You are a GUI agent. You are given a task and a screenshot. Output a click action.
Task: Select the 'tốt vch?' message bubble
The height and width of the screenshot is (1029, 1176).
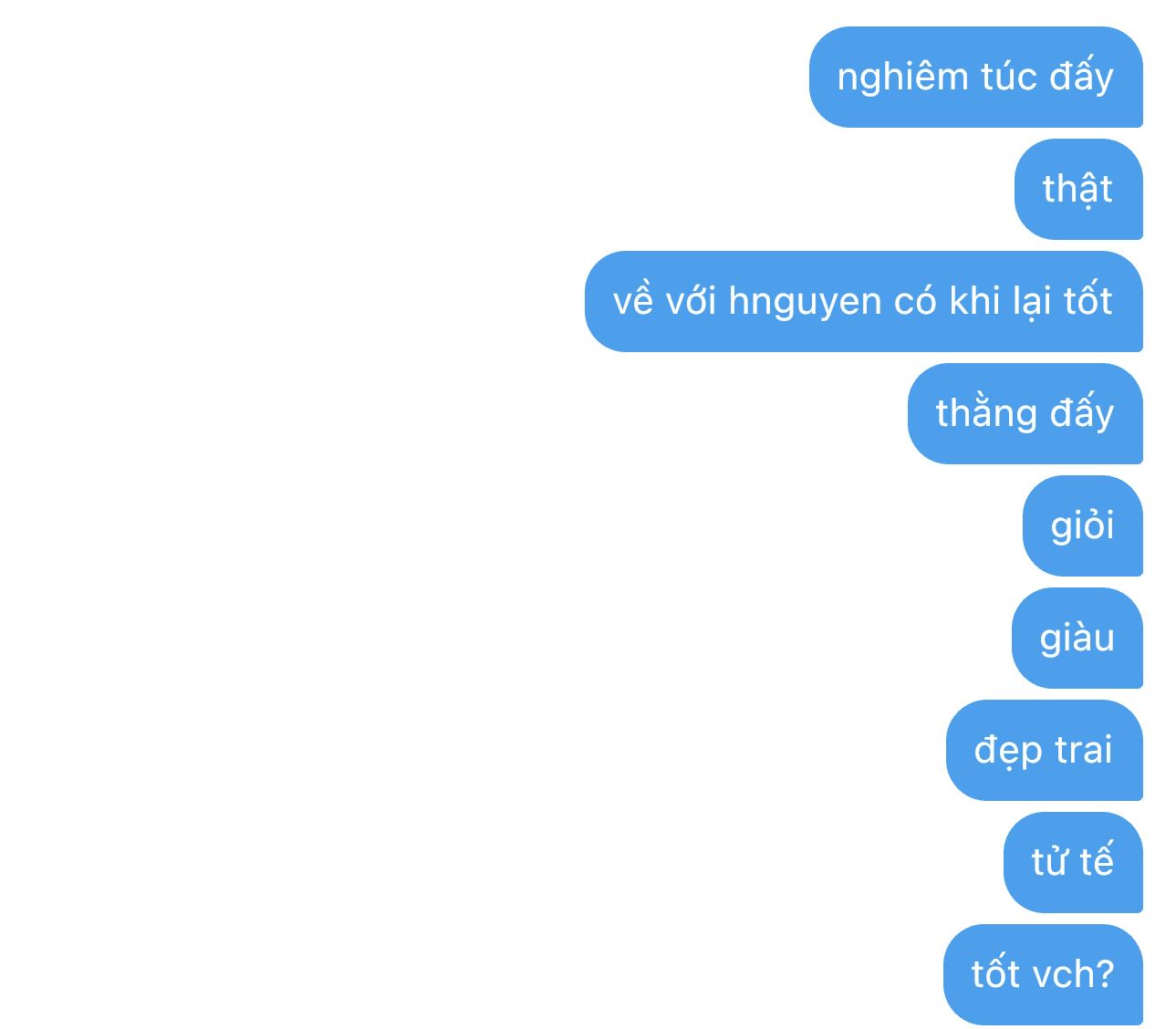click(x=1043, y=974)
